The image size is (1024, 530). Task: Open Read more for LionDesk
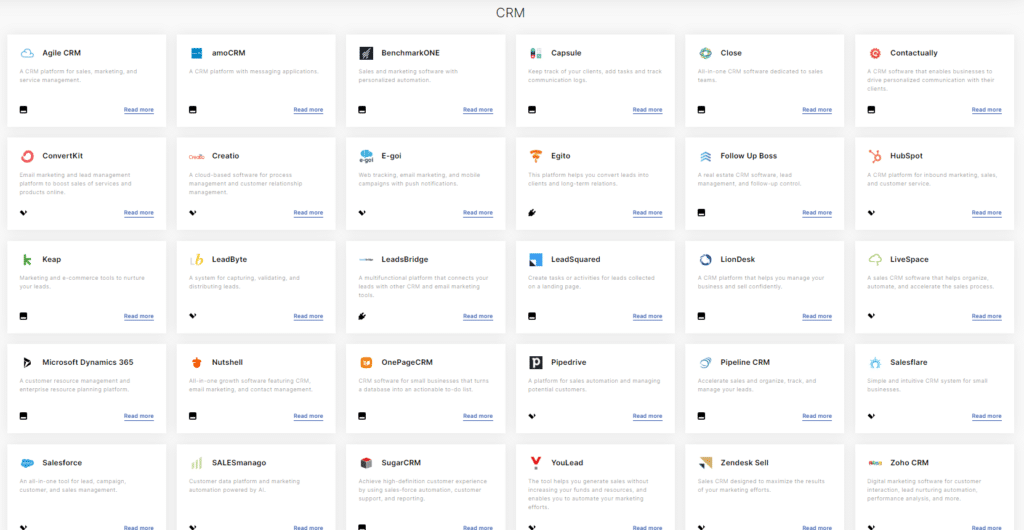[817, 317]
